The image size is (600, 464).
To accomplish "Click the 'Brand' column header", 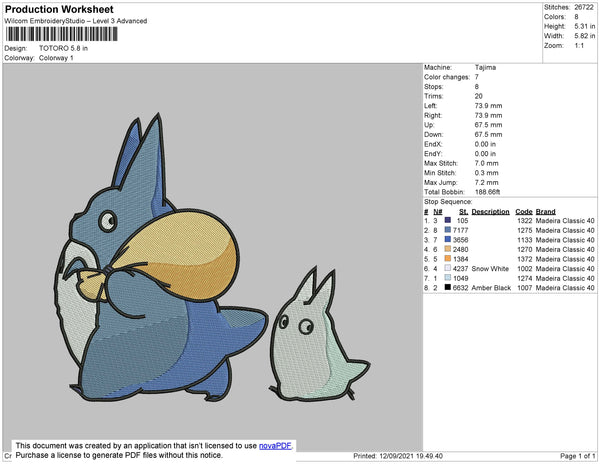I will 545,212.
